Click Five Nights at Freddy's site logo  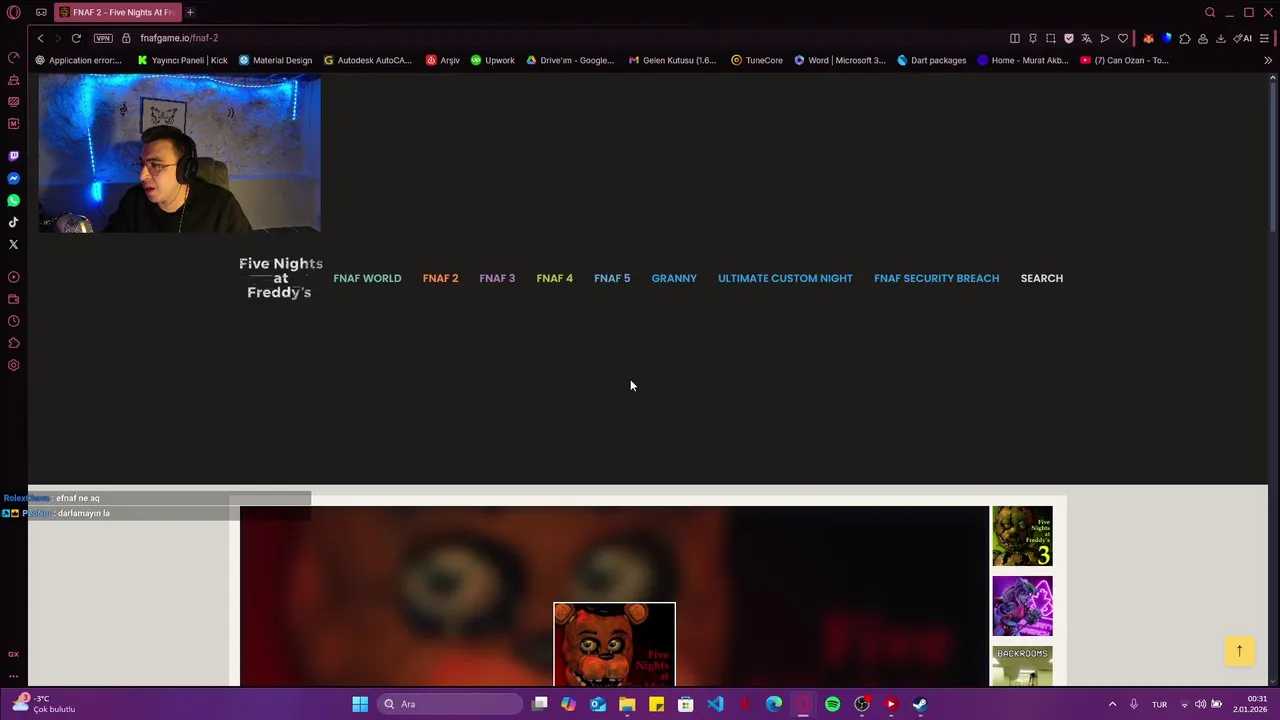pyautogui.click(x=280, y=278)
